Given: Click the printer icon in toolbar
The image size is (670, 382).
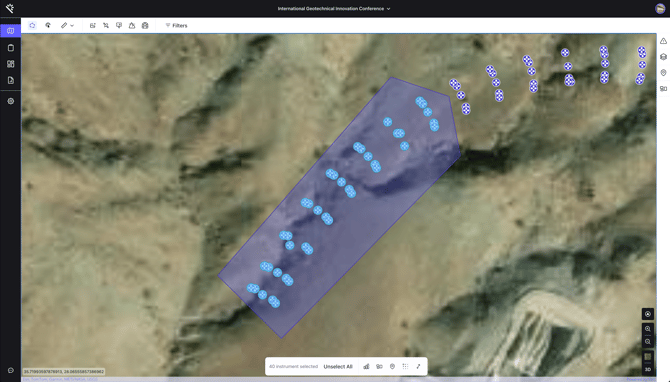Looking at the screenshot, I should pyautogui.click(x=145, y=26).
